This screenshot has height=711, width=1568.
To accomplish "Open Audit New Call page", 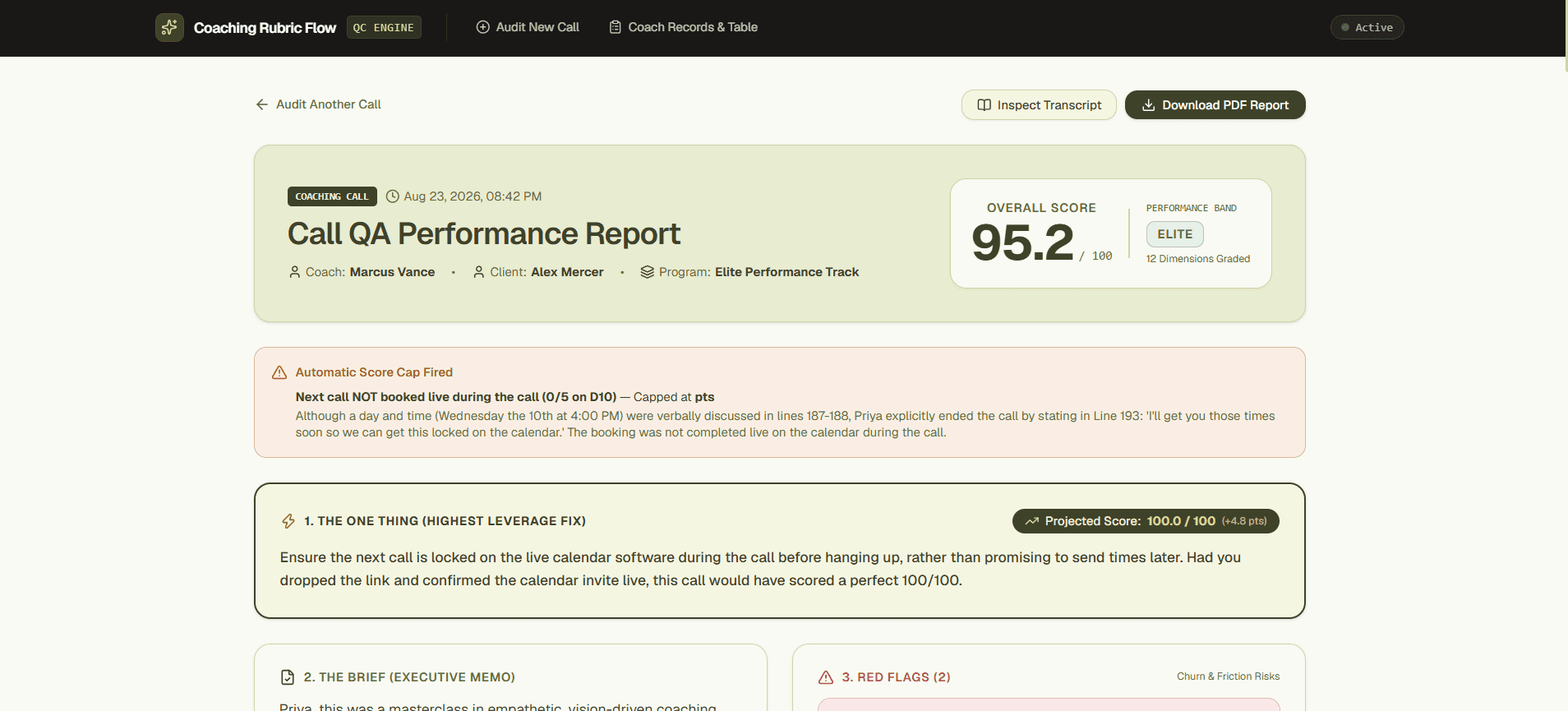I will pyautogui.click(x=528, y=27).
